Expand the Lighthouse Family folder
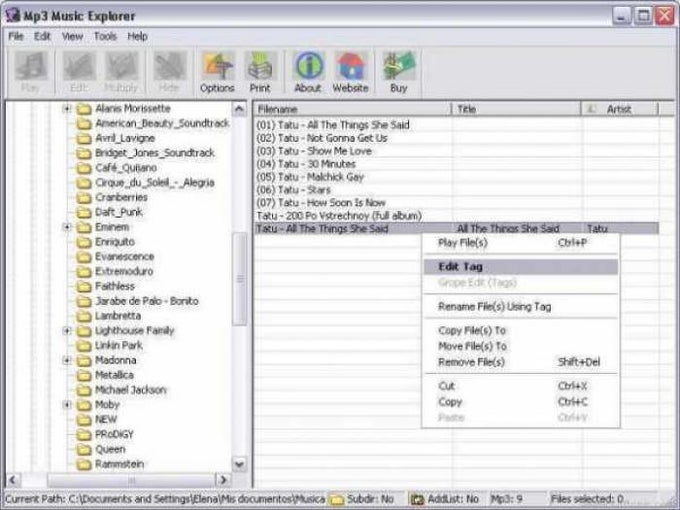Image resolution: width=680 pixels, height=510 pixels. [67, 330]
